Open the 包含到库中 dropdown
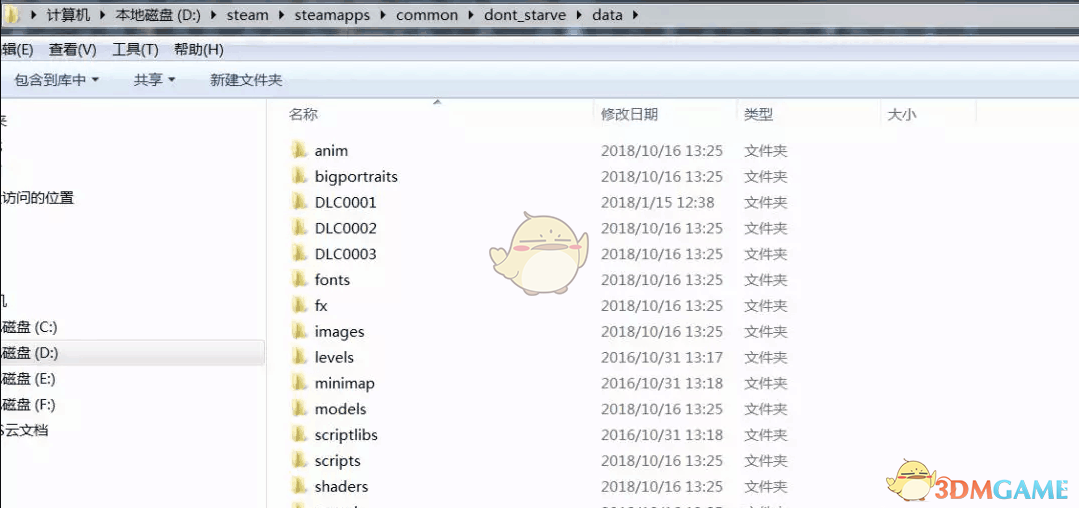Image resolution: width=1079 pixels, height=508 pixels. tap(56, 81)
